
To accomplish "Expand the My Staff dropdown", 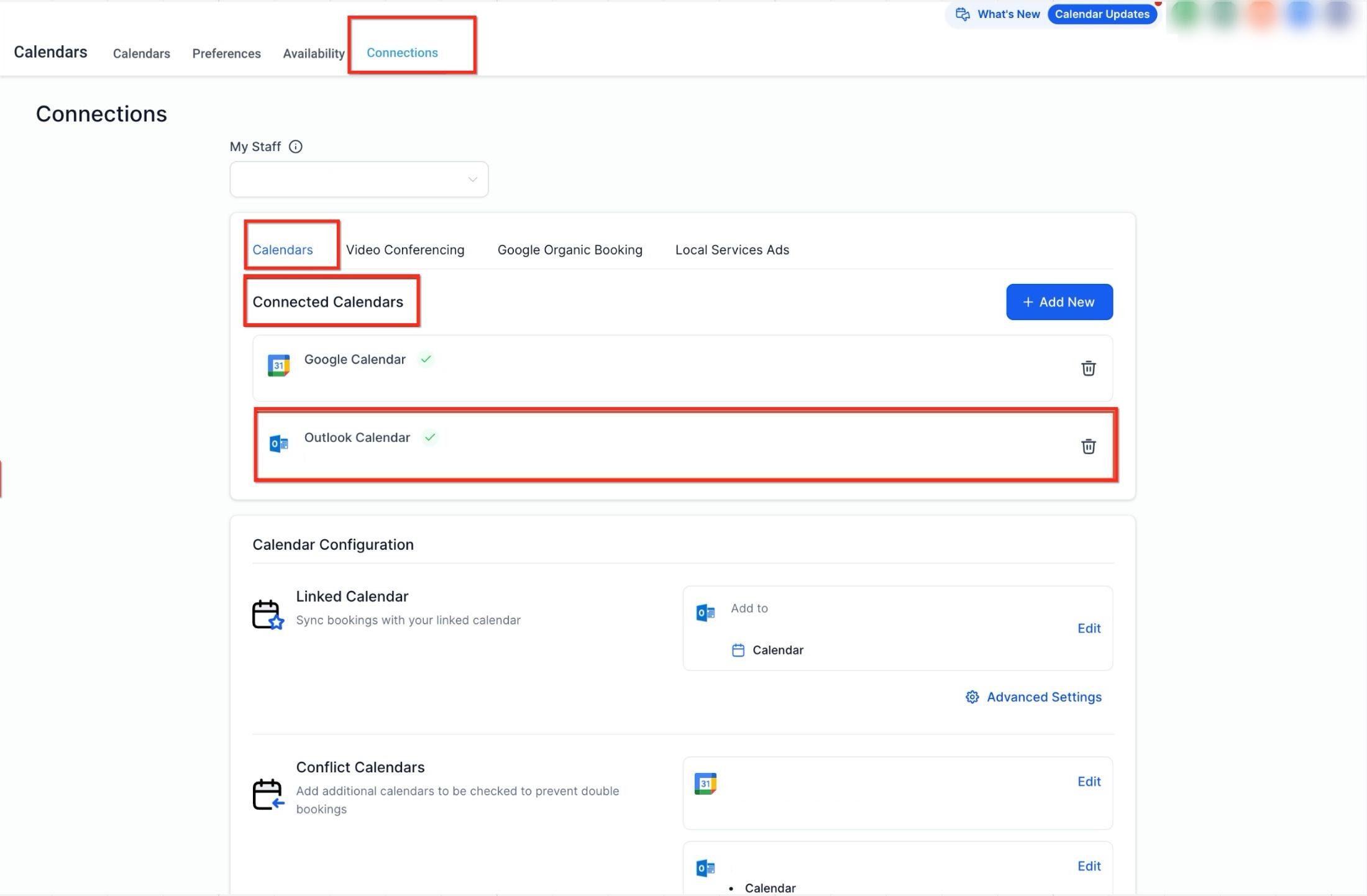I will coord(359,180).
